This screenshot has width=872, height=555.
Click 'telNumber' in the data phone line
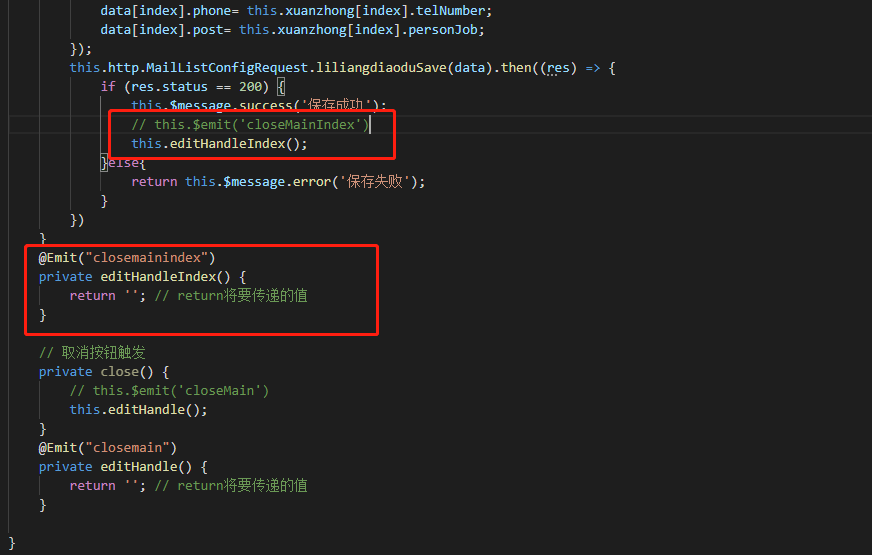pyautogui.click(x=450, y=11)
